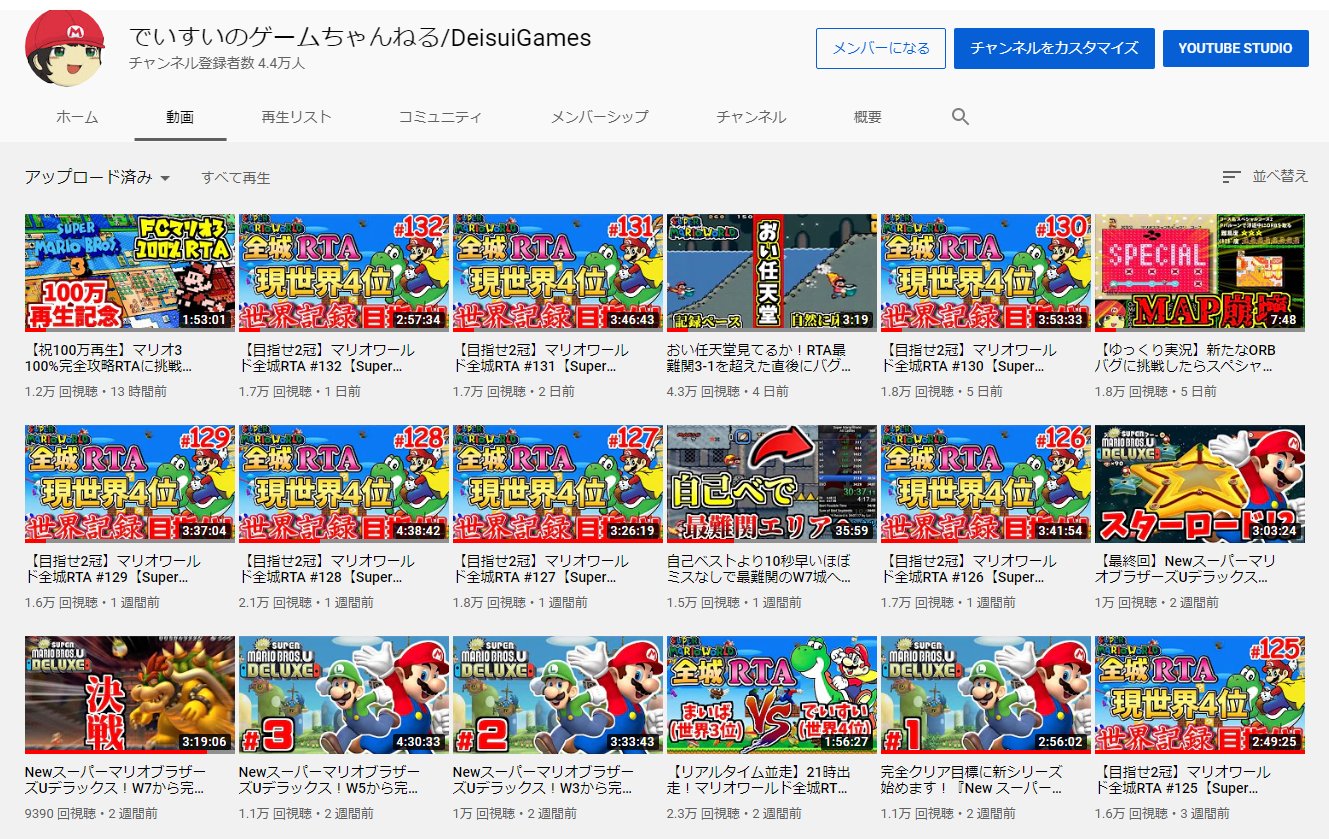Image resolution: width=1329 pixels, height=839 pixels.
Task: Open YOUTUBE STUDIO button
Action: click(x=1235, y=48)
